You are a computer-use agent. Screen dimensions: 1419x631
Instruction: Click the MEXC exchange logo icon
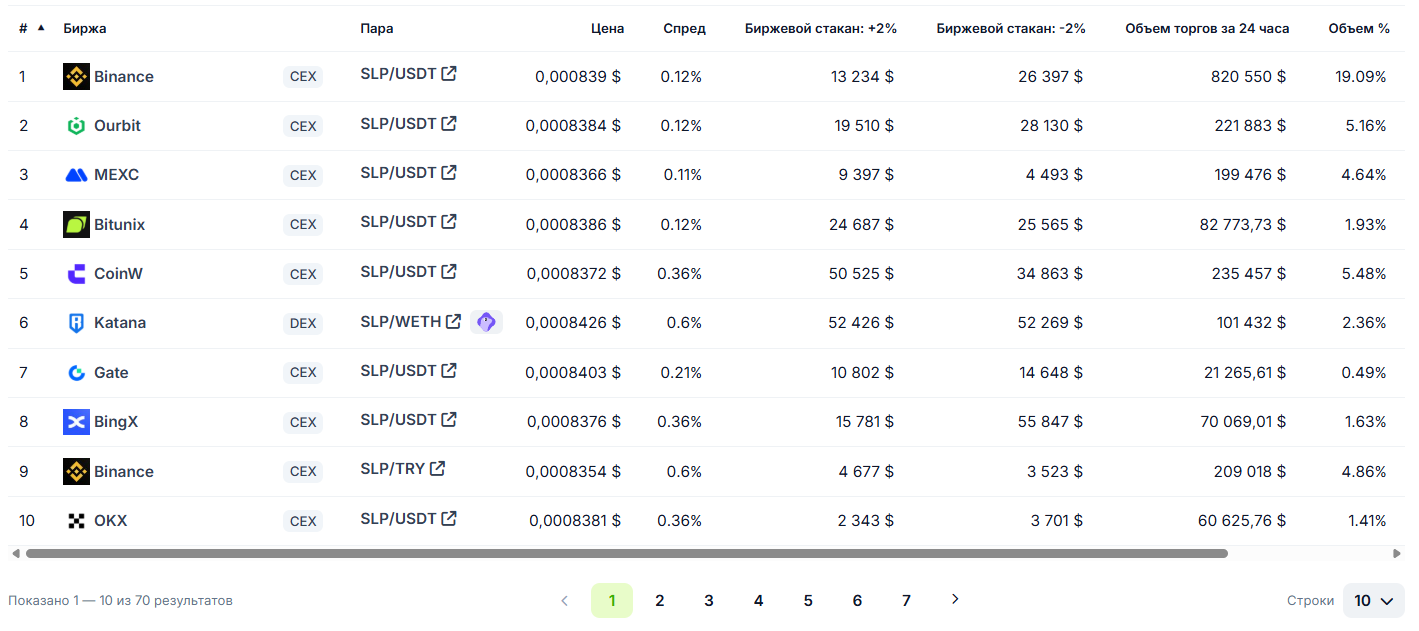pos(76,175)
